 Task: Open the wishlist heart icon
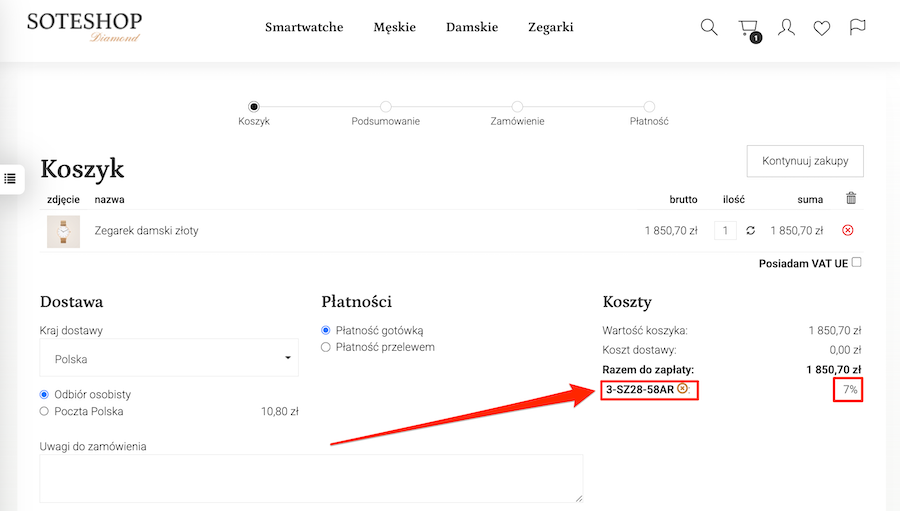(822, 28)
